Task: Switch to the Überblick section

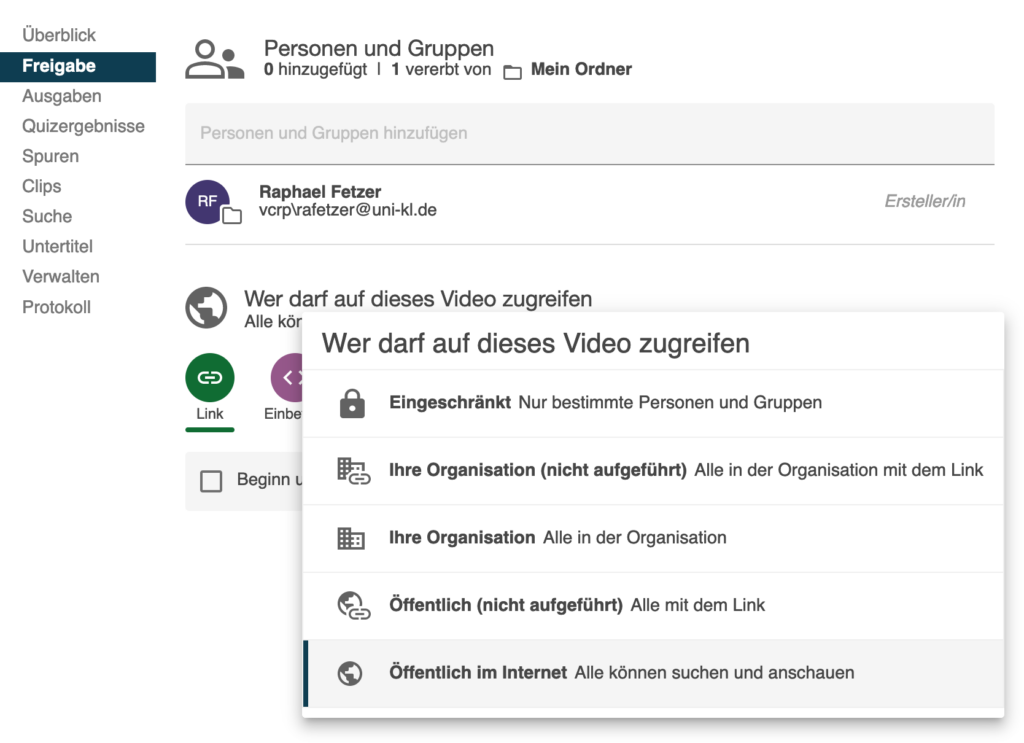Action: click(61, 35)
